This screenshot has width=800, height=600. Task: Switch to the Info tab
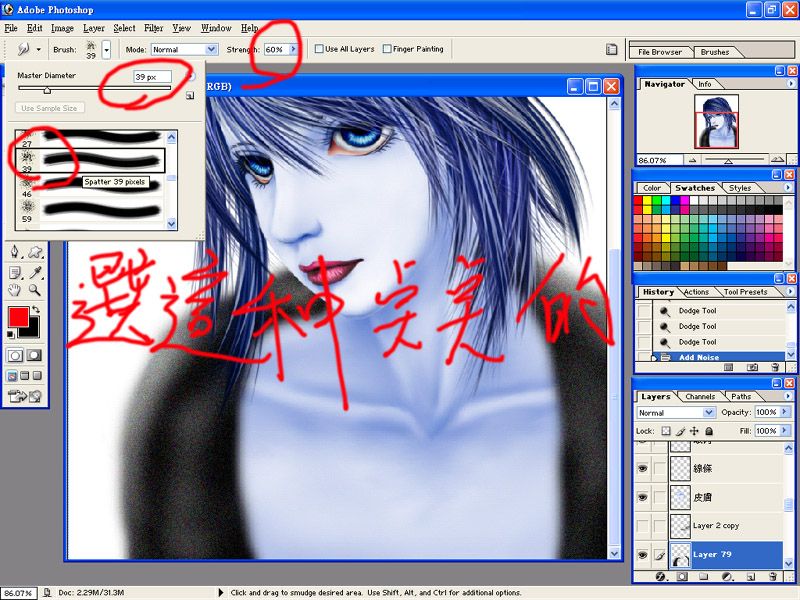[x=705, y=84]
